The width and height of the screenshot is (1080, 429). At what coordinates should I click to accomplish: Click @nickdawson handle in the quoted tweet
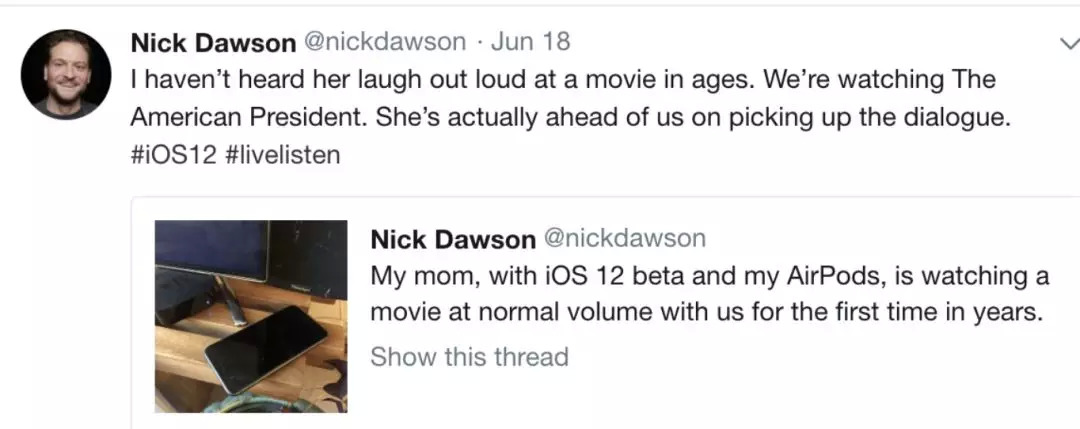(624, 239)
